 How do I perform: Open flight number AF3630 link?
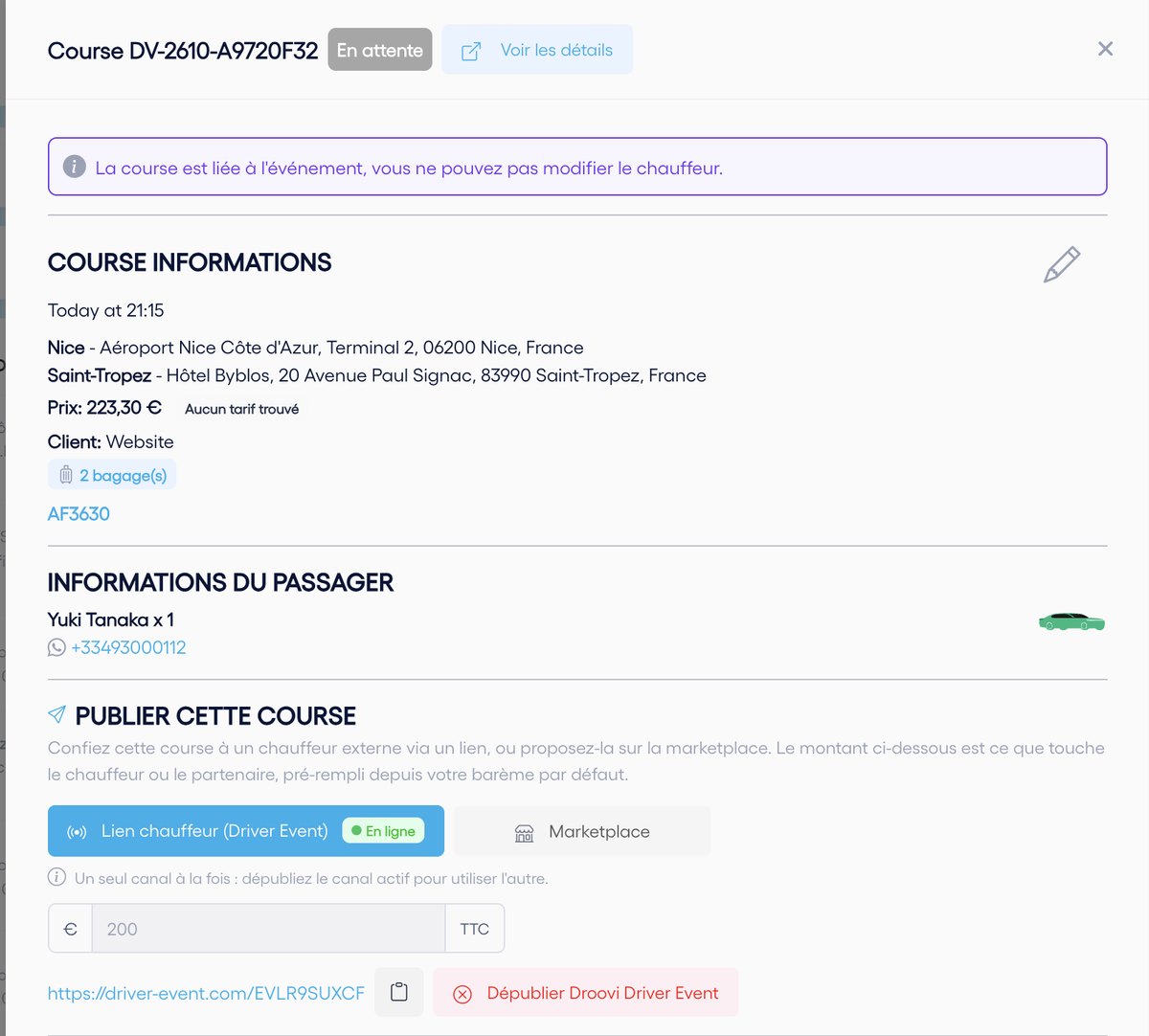coord(79,514)
